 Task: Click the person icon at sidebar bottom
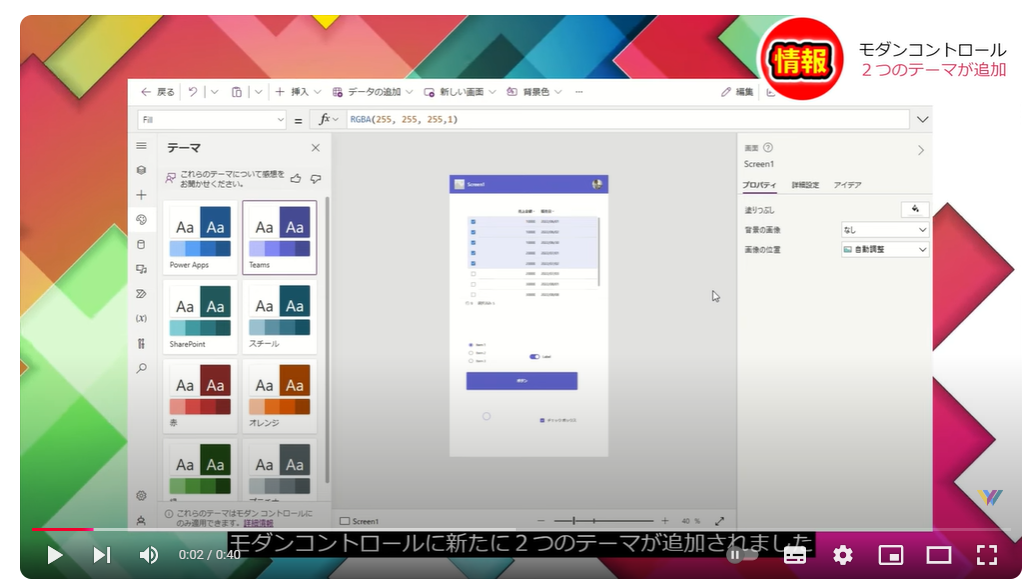tap(142, 520)
